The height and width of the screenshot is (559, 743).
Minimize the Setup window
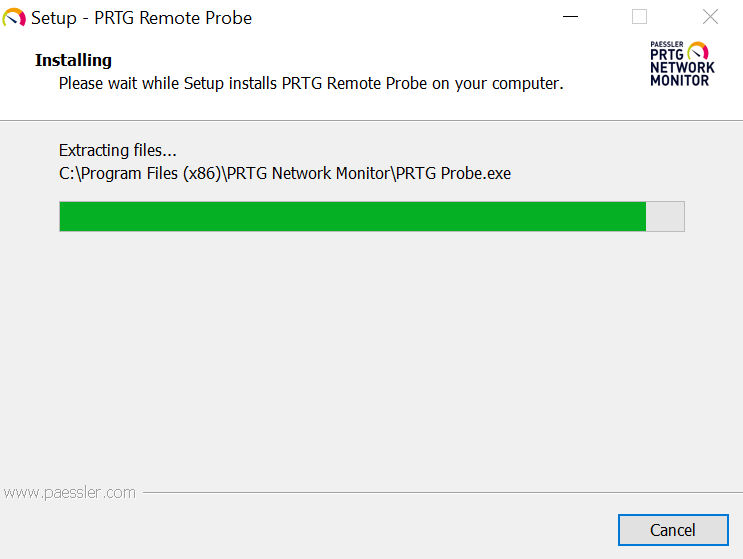(570, 17)
